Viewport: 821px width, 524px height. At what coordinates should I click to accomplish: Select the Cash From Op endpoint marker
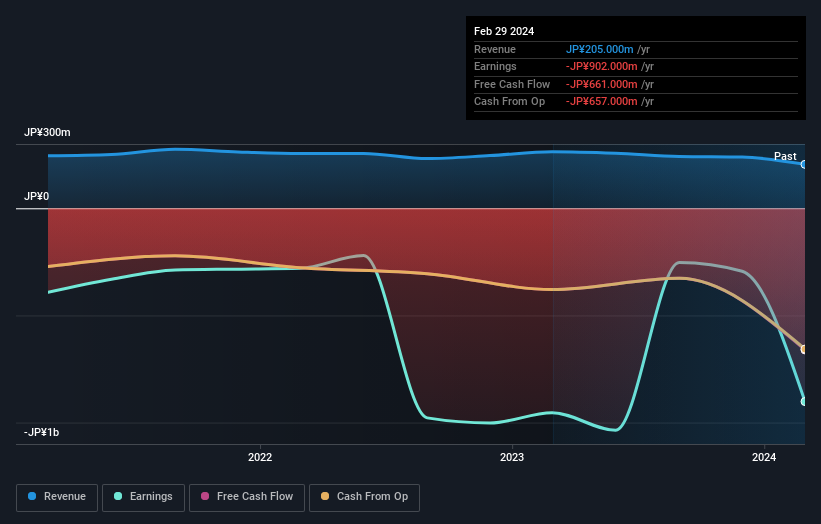click(804, 349)
